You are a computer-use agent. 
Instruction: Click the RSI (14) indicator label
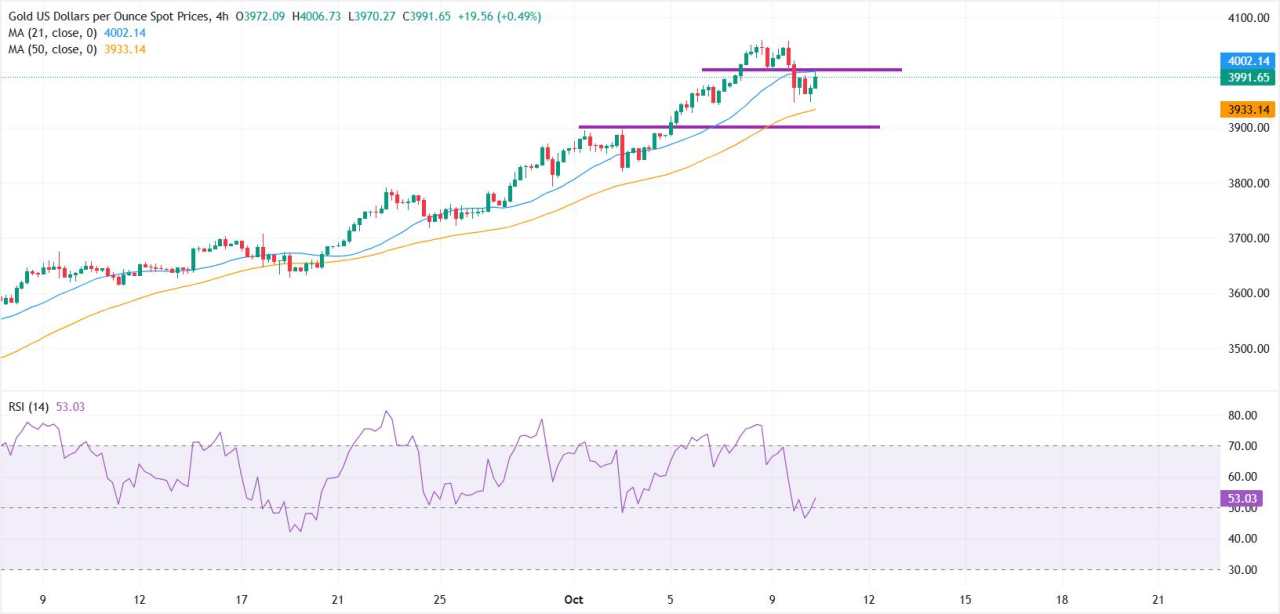coord(28,406)
